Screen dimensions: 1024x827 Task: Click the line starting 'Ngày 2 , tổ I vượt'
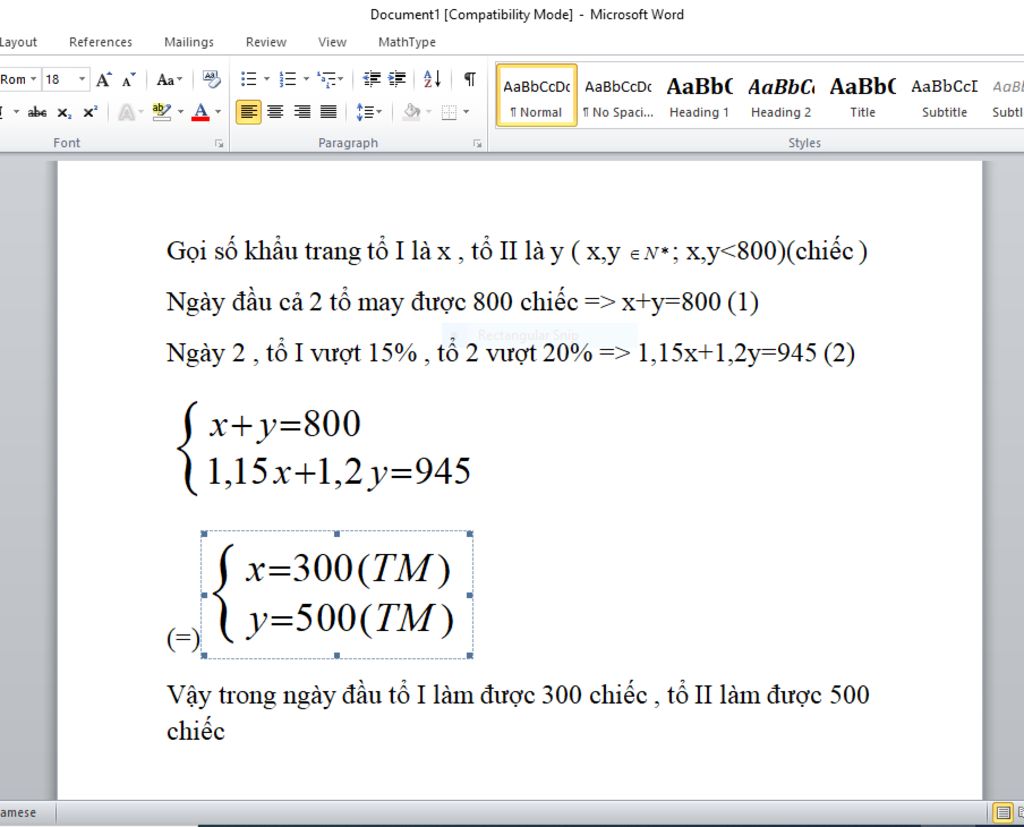(x=511, y=353)
